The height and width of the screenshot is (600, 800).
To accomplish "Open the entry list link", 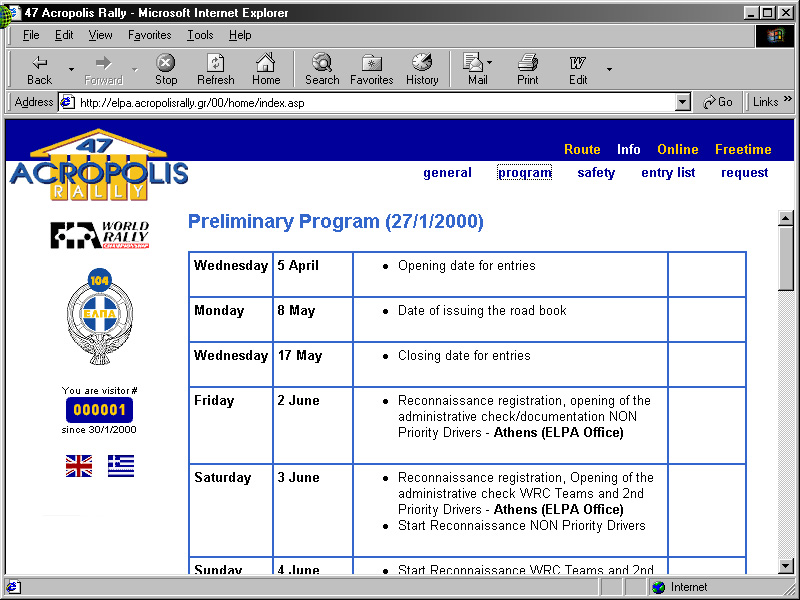I will (668, 173).
